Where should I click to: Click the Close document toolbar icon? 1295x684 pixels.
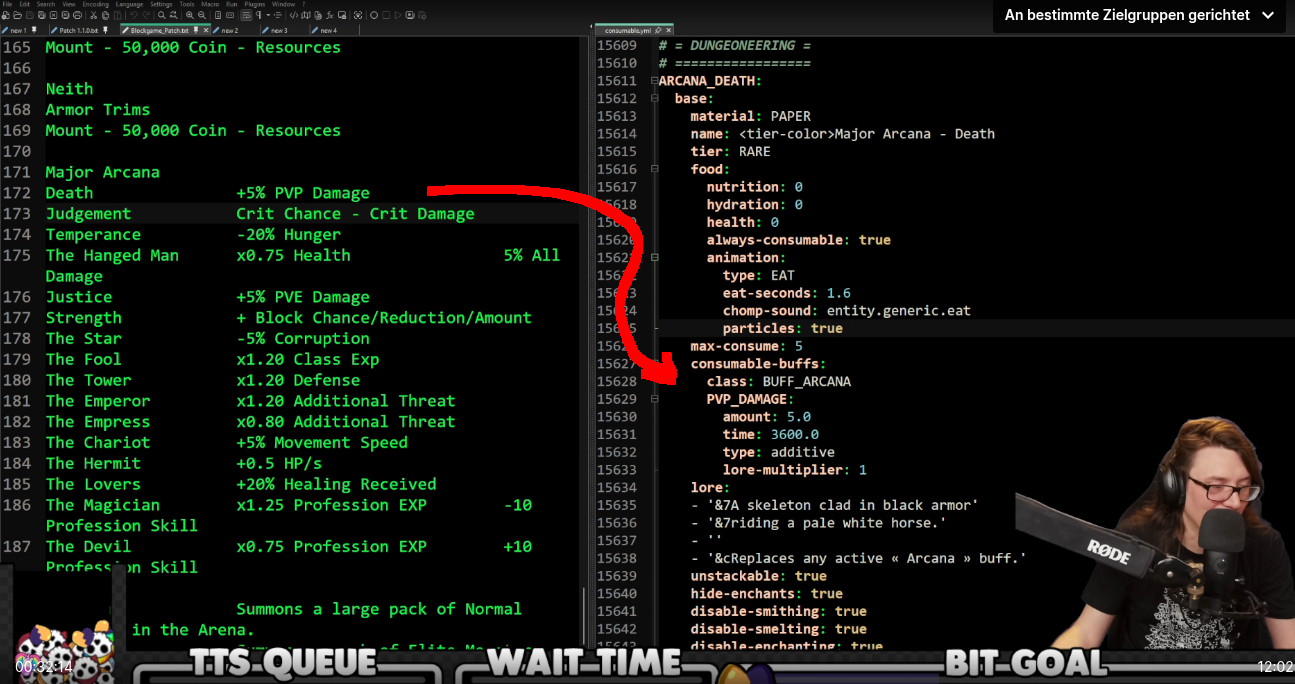point(53,15)
